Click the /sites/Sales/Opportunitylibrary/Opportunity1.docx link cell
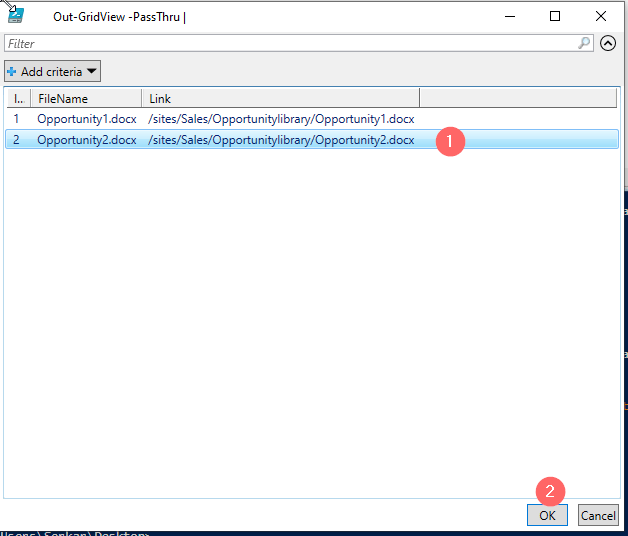This screenshot has height=536, width=628. (281, 119)
